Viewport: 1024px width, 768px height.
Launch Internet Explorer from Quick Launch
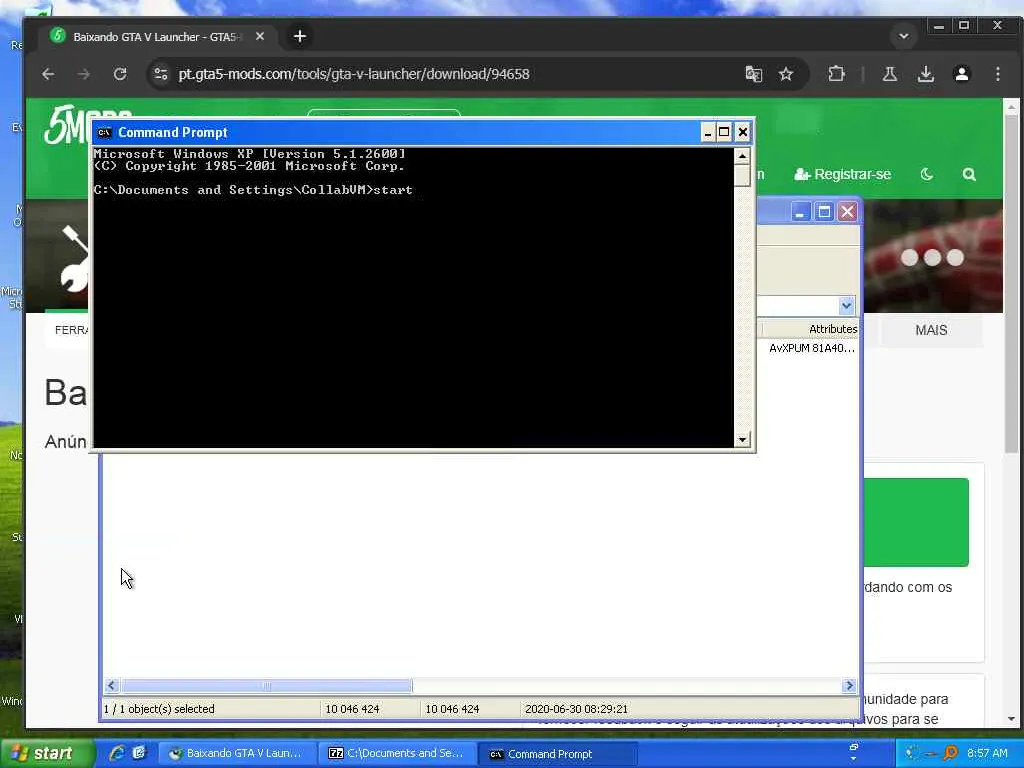(x=117, y=753)
